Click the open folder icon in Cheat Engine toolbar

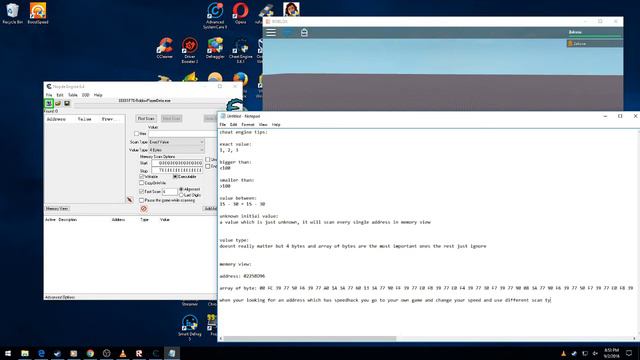click(x=58, y=103)
